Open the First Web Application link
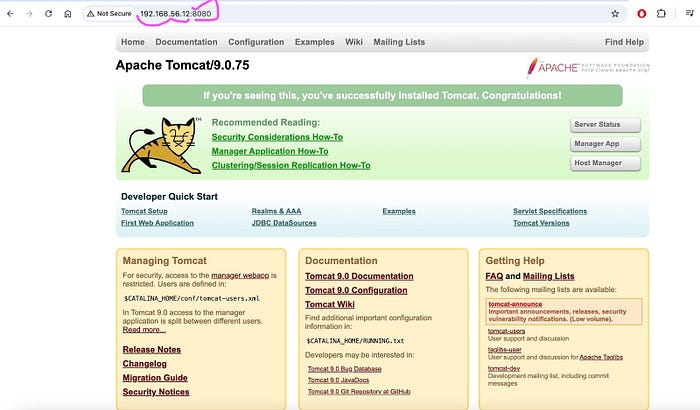Viewport: 700px width, 410px height. tap(157, 223)
